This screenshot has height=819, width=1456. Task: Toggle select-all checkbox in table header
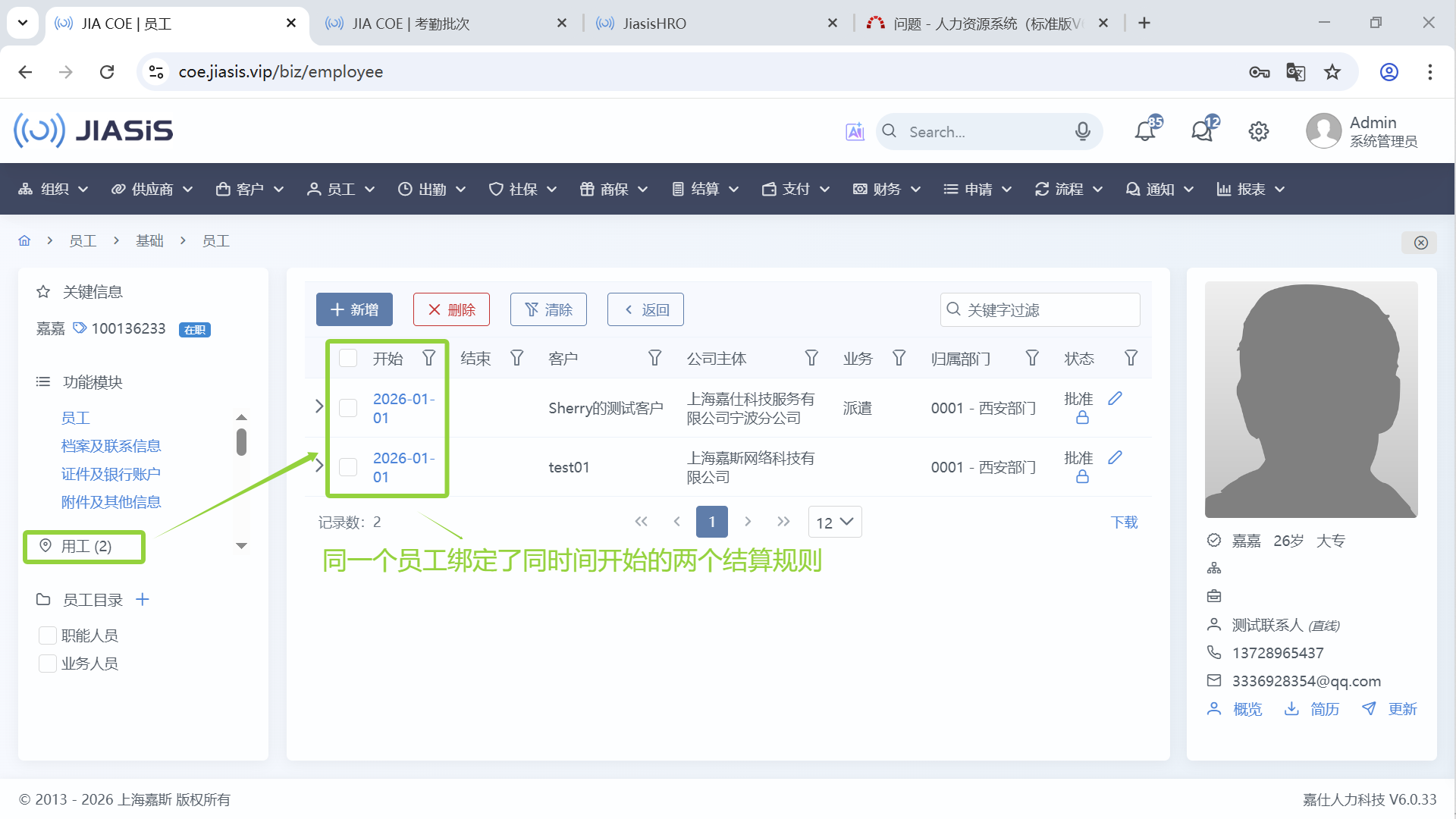point(348,358)
